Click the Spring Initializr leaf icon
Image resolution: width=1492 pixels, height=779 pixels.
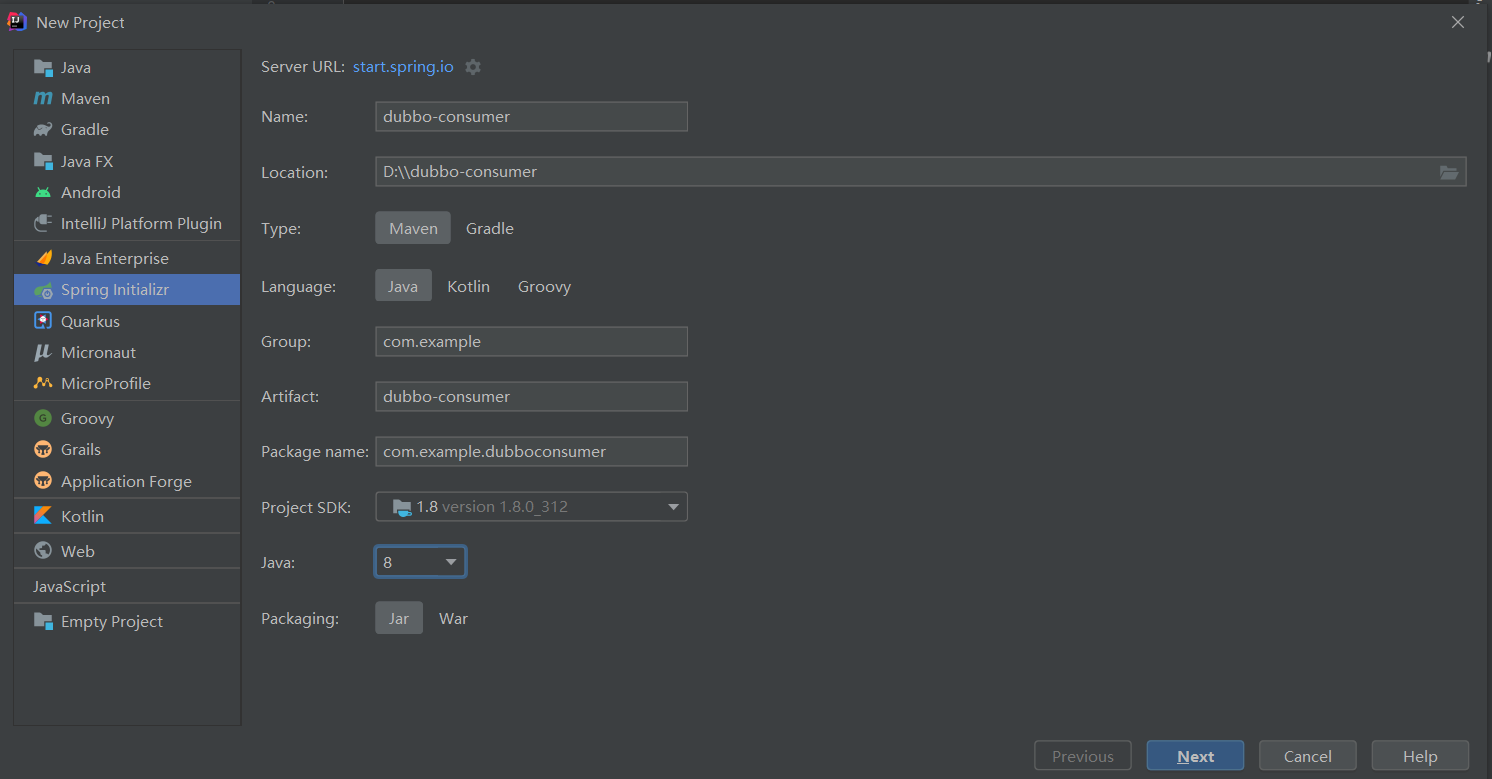[x=43, y=290]
